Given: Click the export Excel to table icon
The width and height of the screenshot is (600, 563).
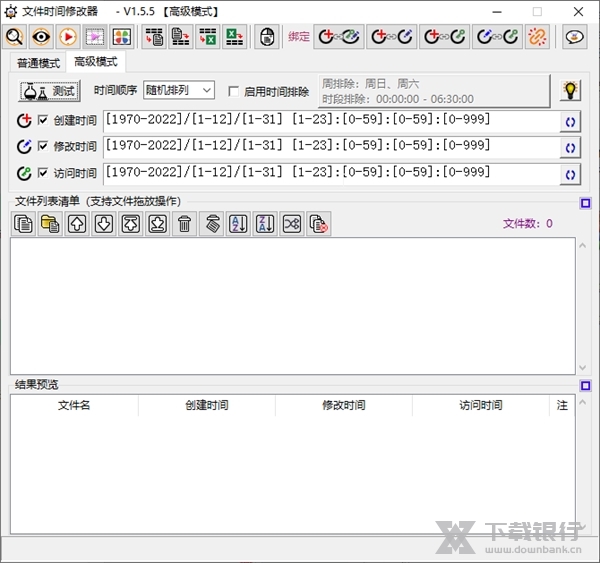Looking at the screenshot, I should 234,37.
